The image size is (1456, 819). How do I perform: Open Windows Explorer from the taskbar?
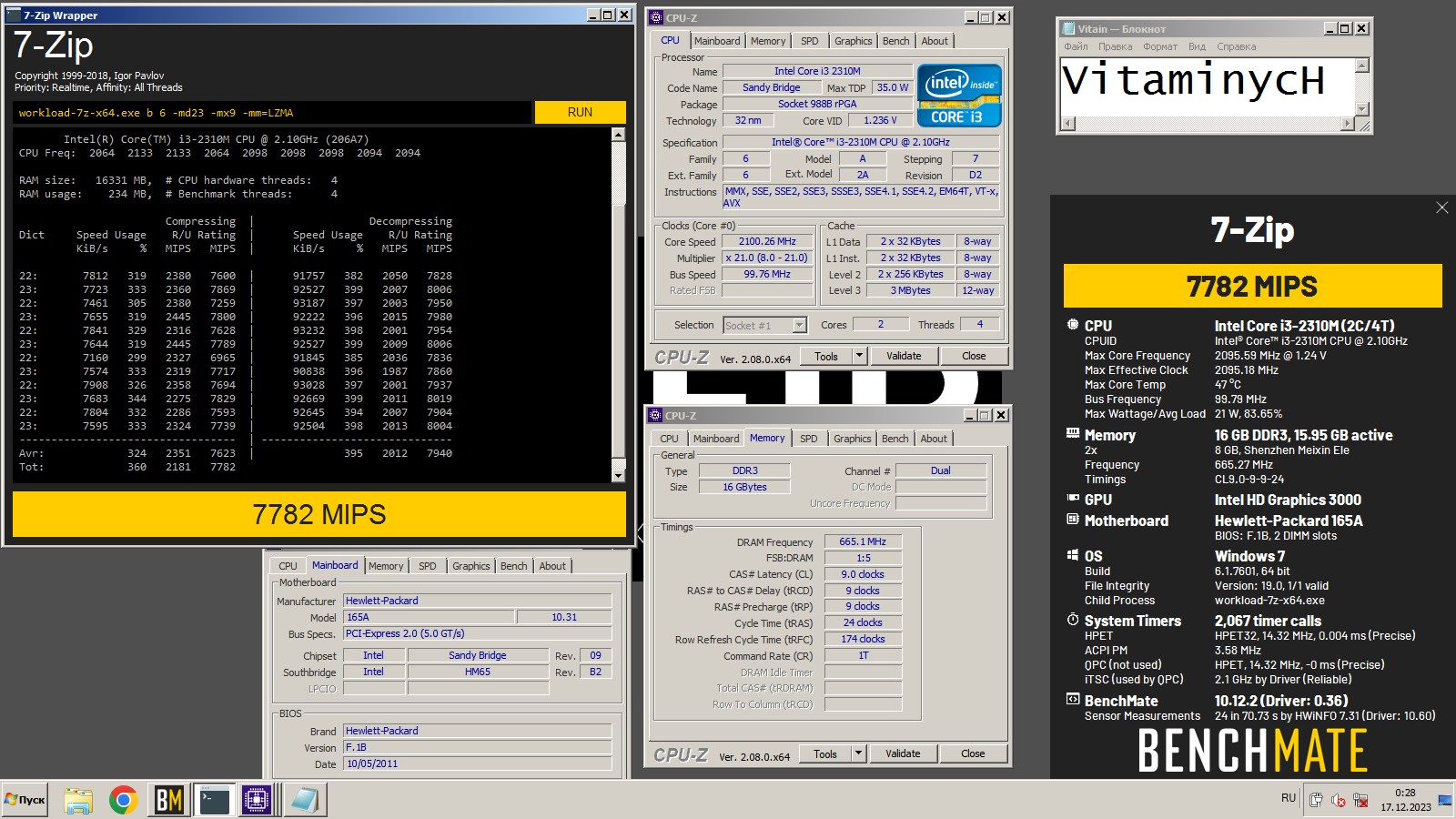(x=78, y=800)
